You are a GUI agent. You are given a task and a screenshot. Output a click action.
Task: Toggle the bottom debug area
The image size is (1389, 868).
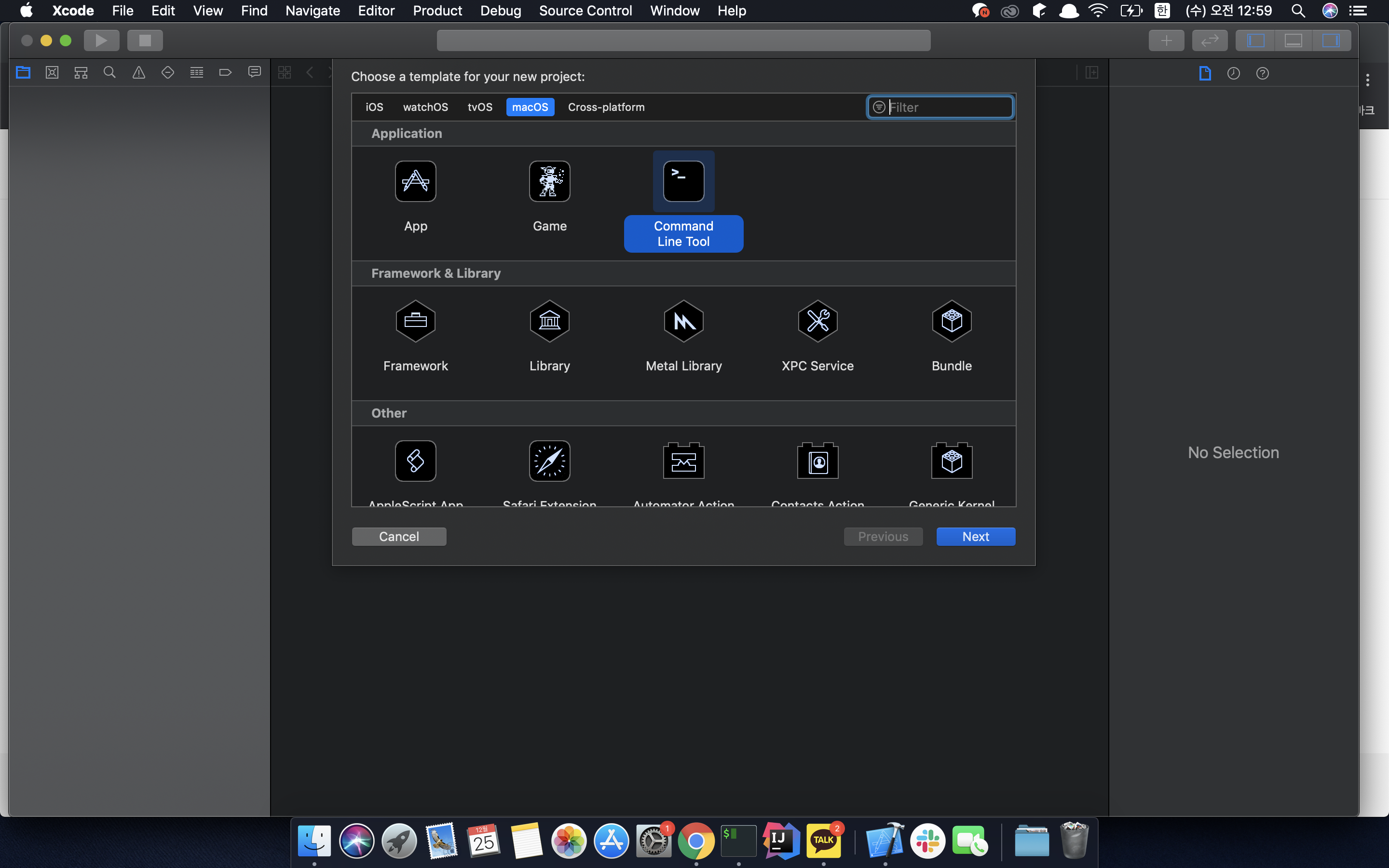pyautogui.click(x=1293, y=41)
